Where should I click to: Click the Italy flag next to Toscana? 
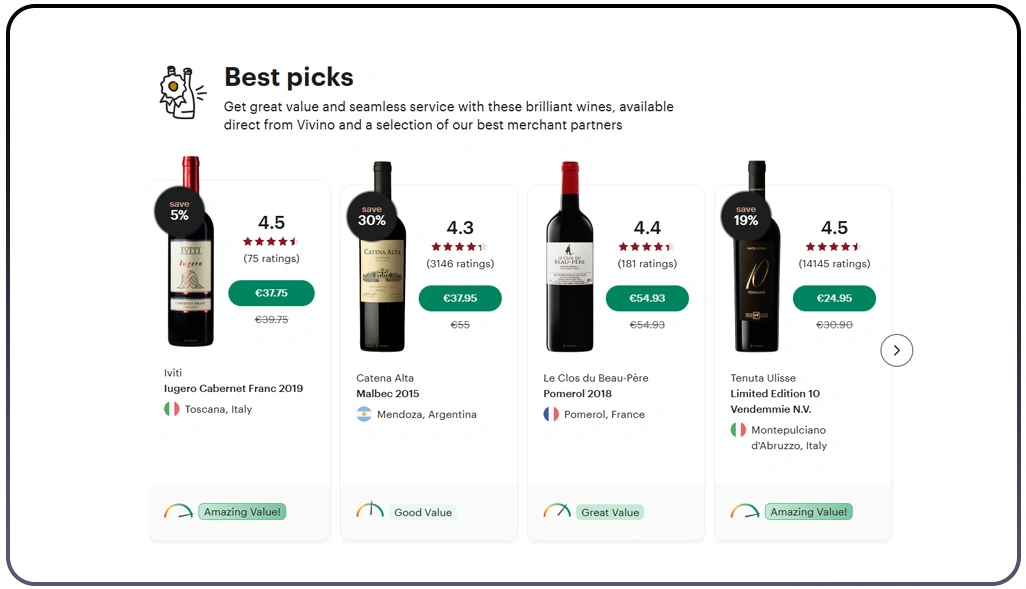tap(172, 409)
